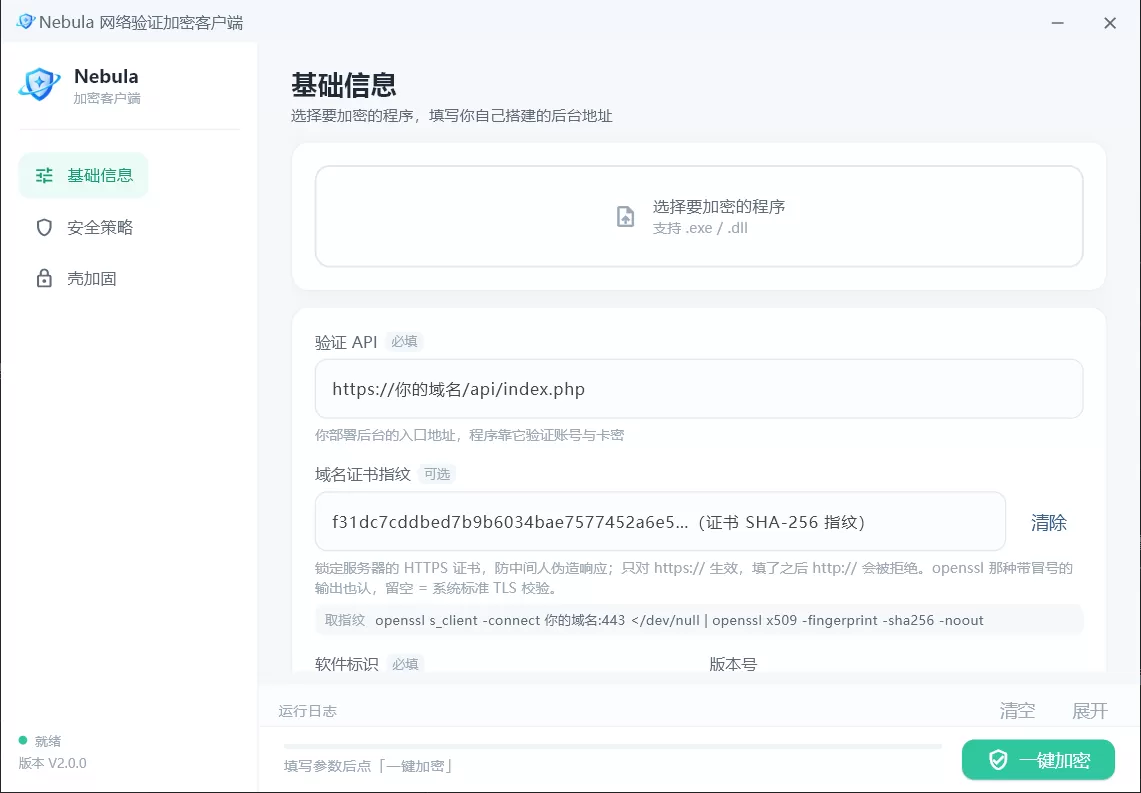This screenshot has width=1141, height=793.
Task: Click the shield icon beside 安全策略
Action: (x=44, y=228)
